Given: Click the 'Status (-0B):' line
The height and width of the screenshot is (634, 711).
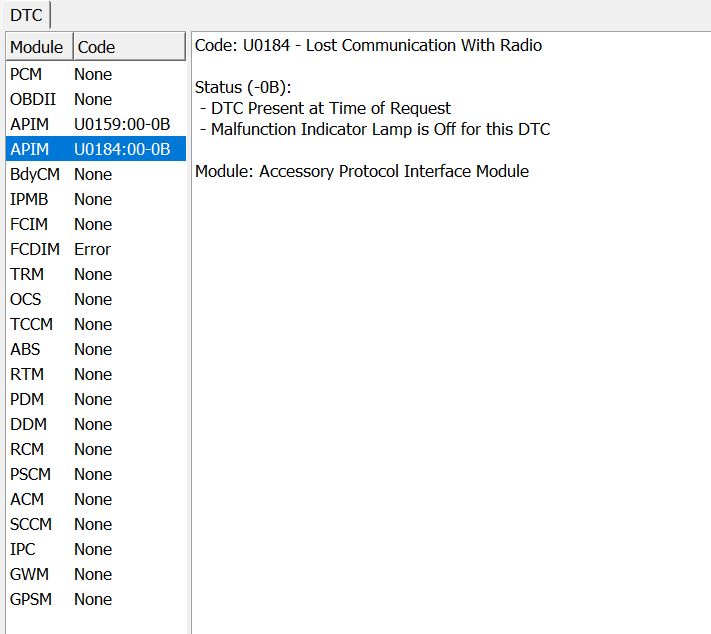Looking at the screenshot, I should (x=243, y=87).
